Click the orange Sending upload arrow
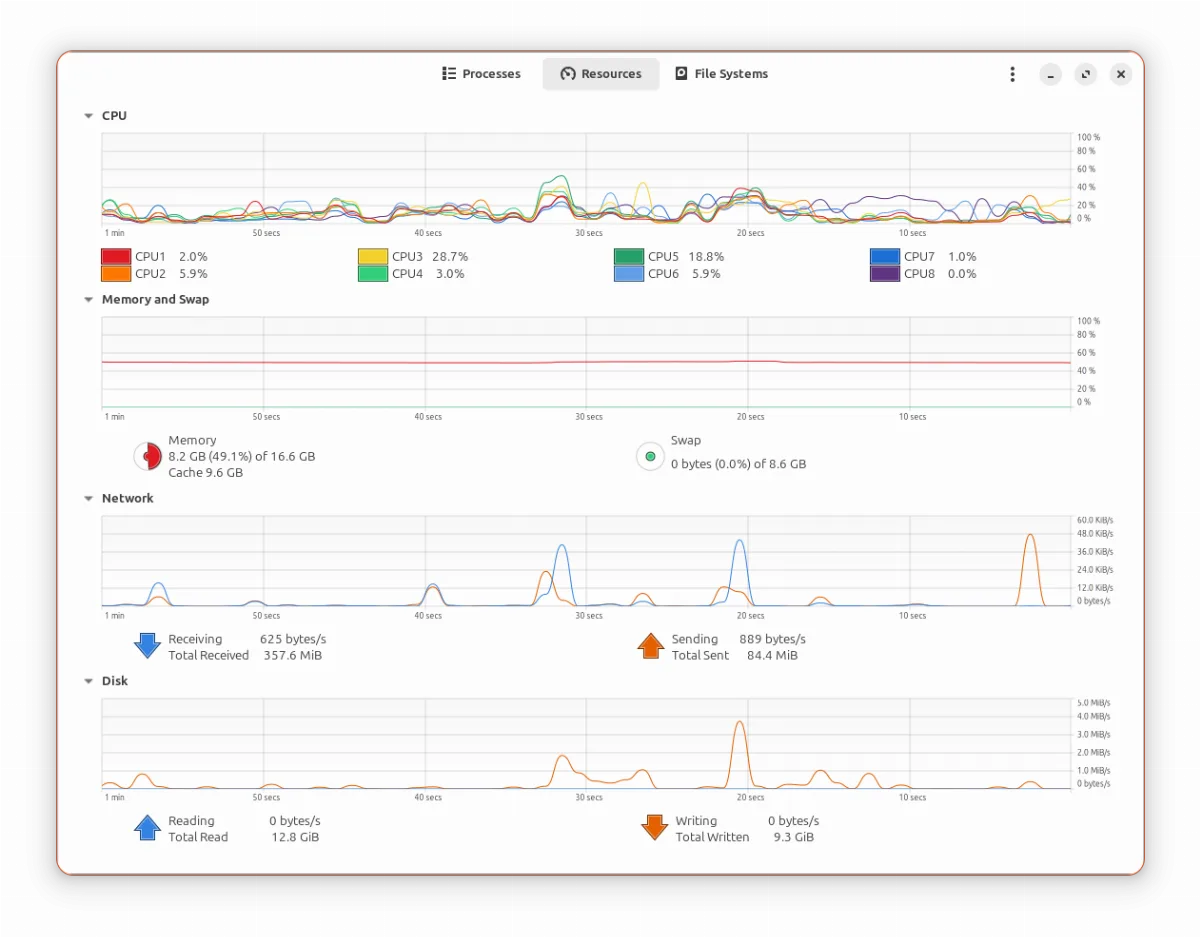Viewport: 1200px width, 937px height. (651, 646)
